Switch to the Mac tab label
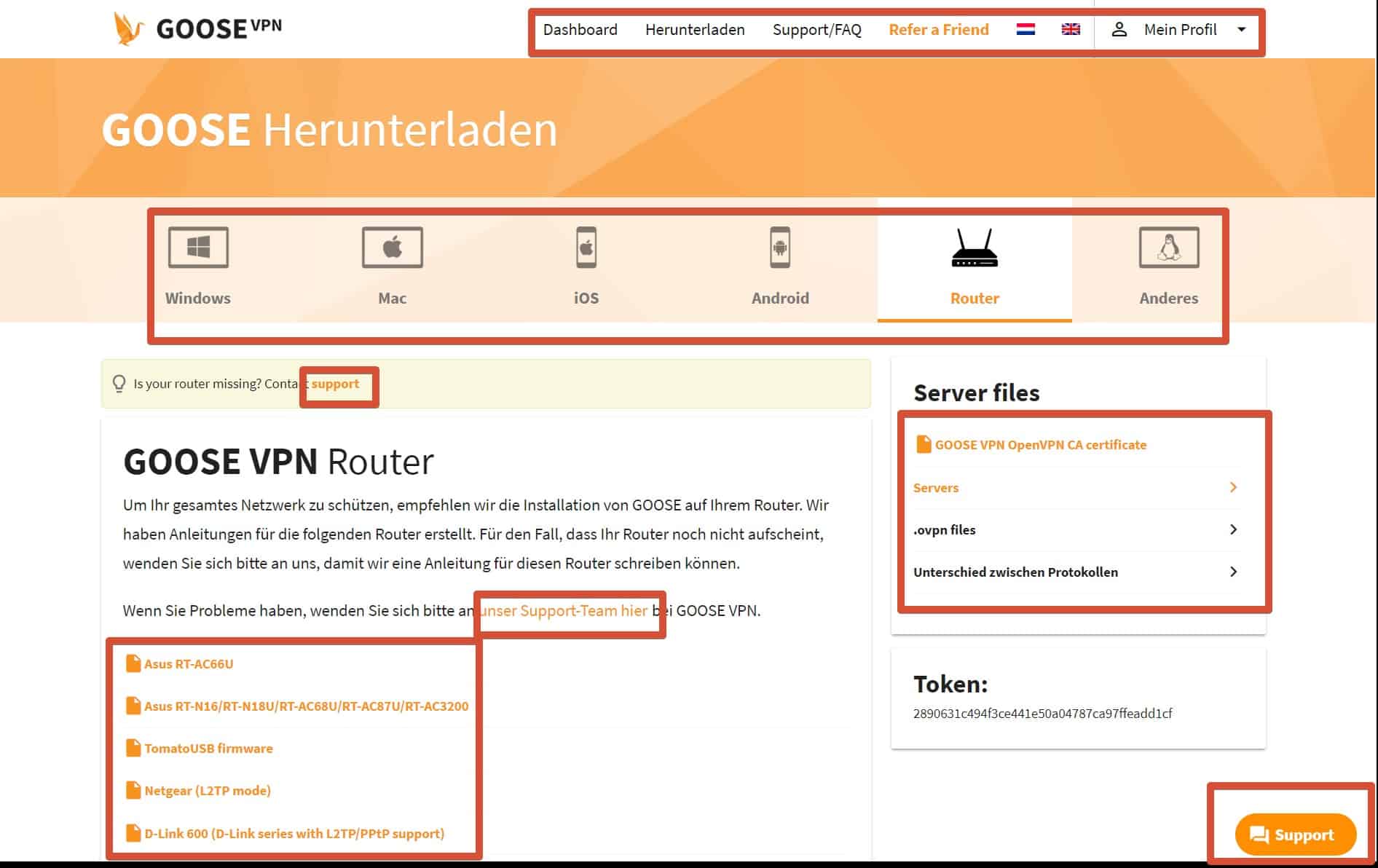The width and height of the screenshot is (1378, 868). pos(393,298)
